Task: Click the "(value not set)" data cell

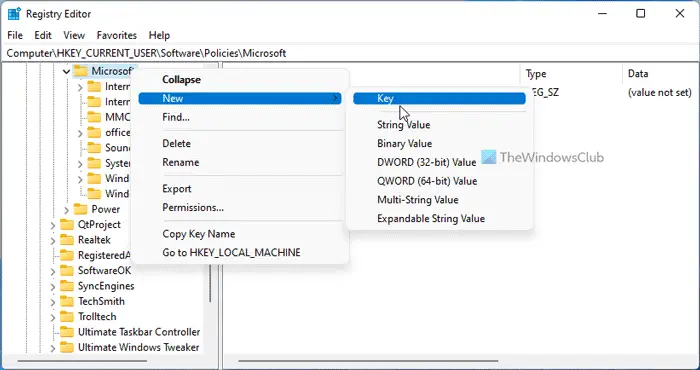Action: tap(659, 93)
